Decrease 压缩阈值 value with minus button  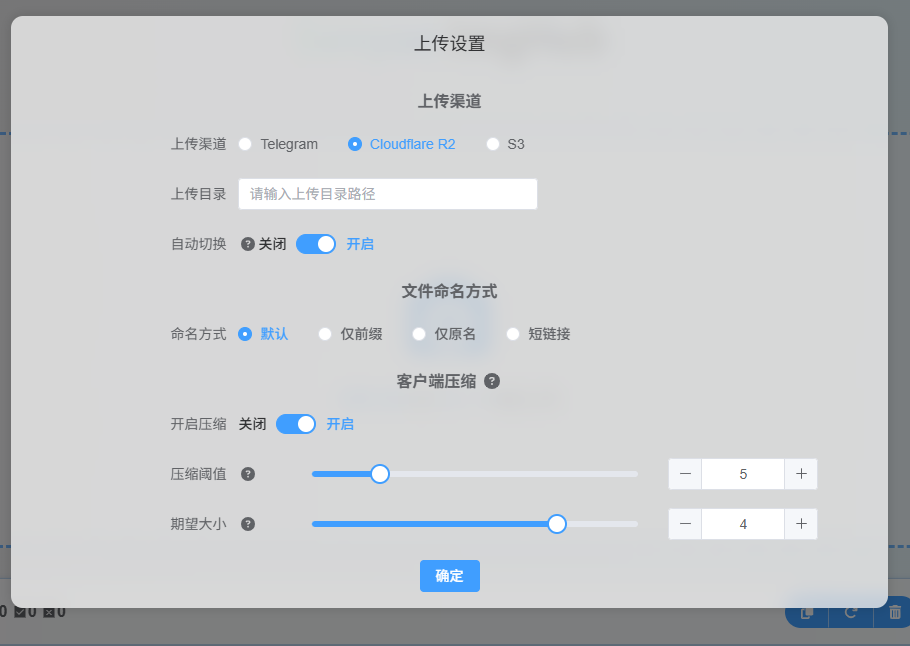pyautogui.click(x=685, y=474)
